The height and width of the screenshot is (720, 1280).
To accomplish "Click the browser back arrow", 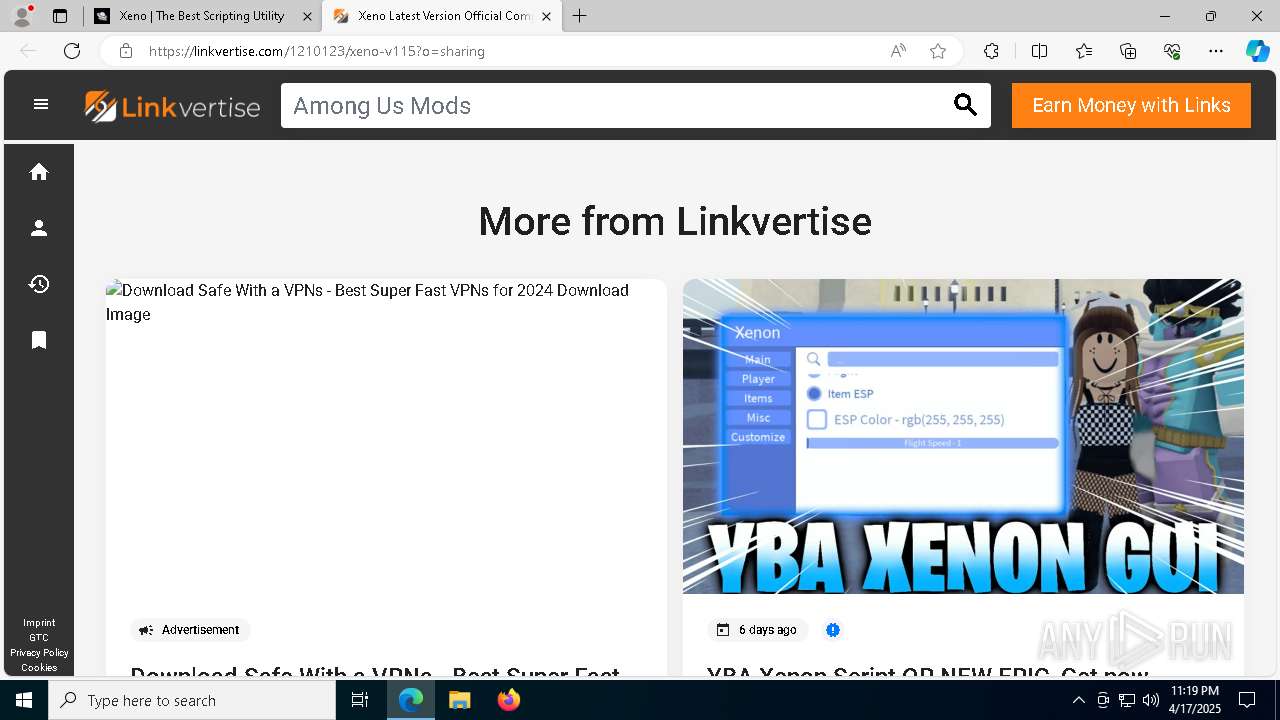I will point(28,51).
